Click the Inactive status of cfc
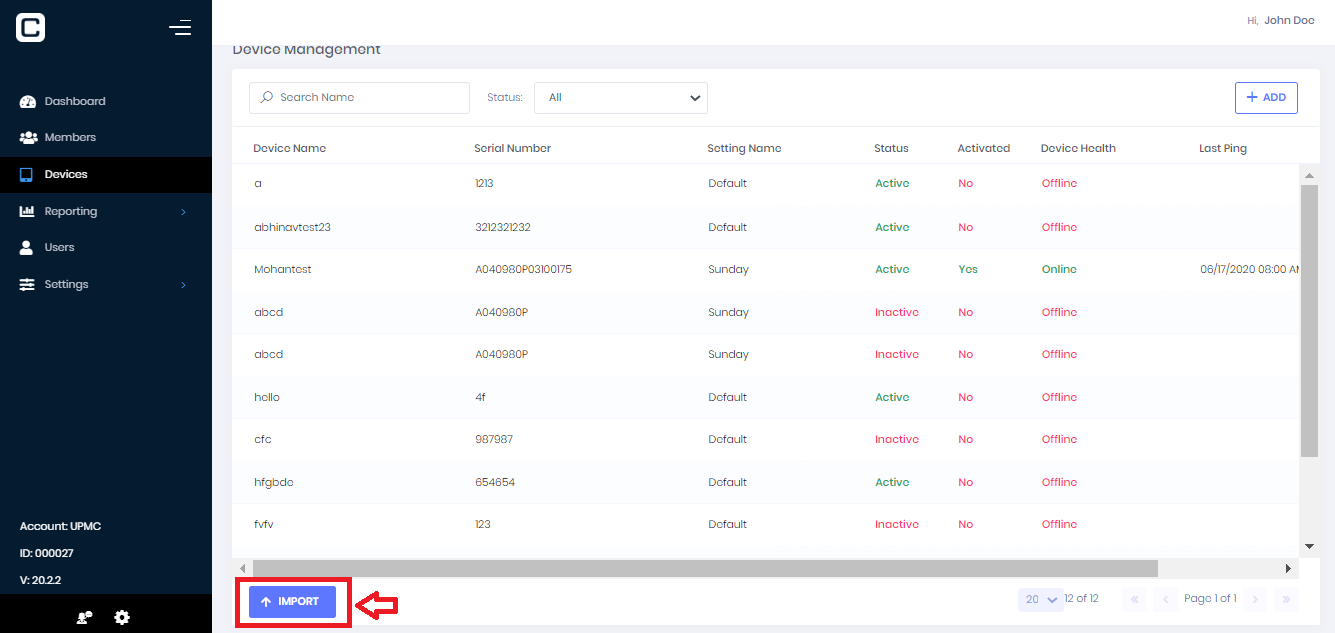Viewport: 1335px width, 633px height. [x=897, y=439]
